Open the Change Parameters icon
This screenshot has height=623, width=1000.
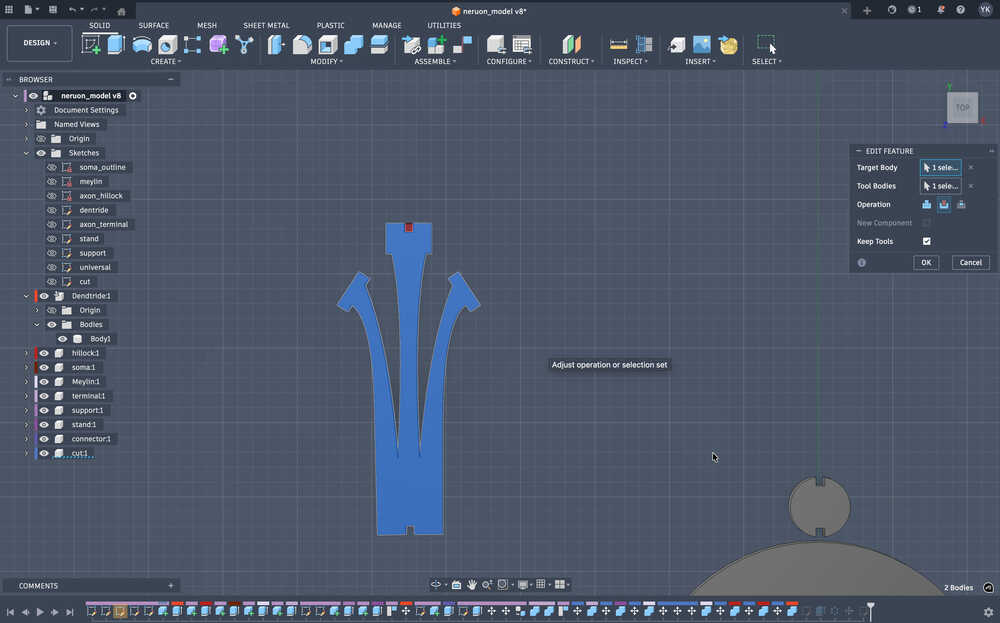(x=522, y=45)
